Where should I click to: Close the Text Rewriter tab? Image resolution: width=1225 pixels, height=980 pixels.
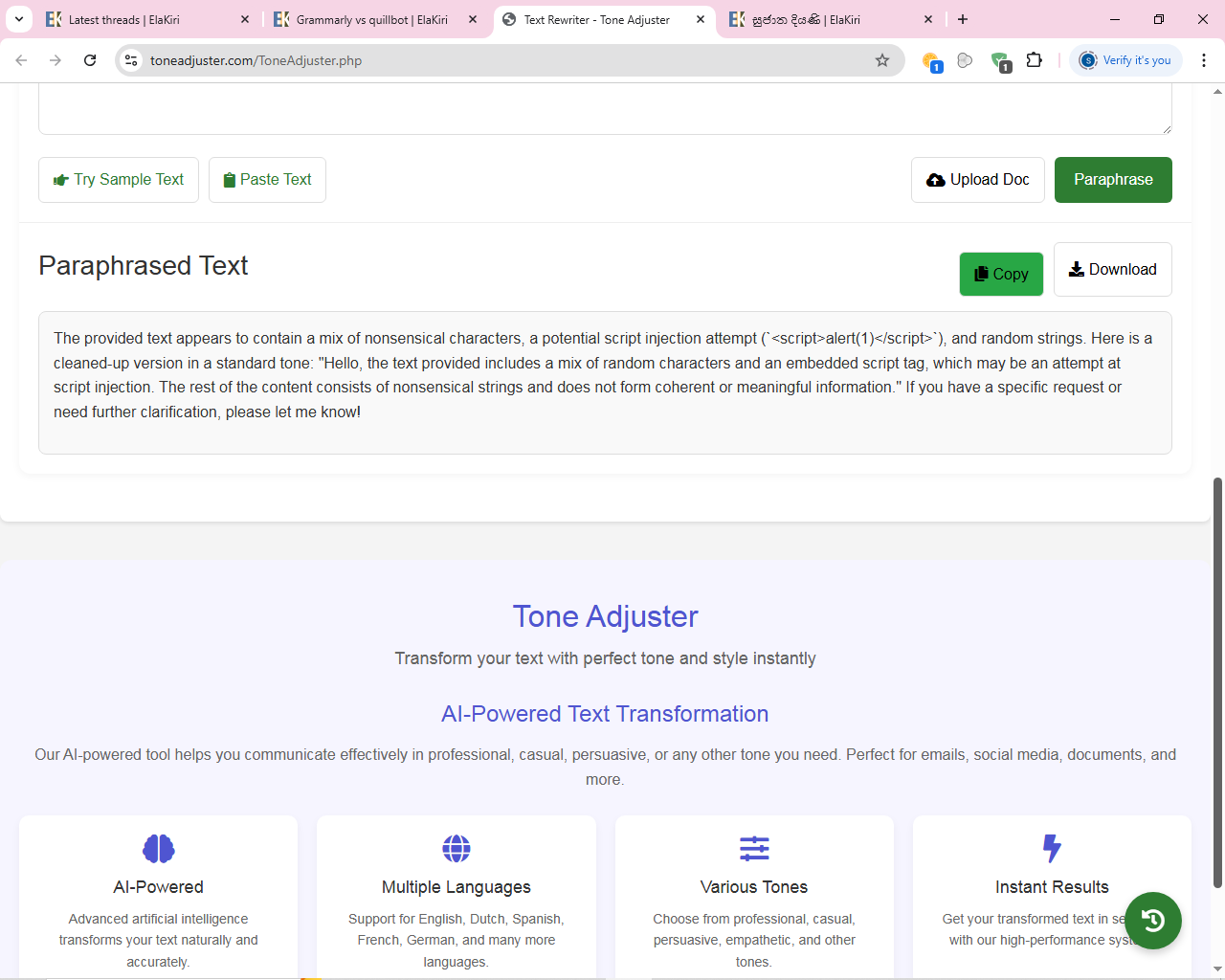coord(701,19)
